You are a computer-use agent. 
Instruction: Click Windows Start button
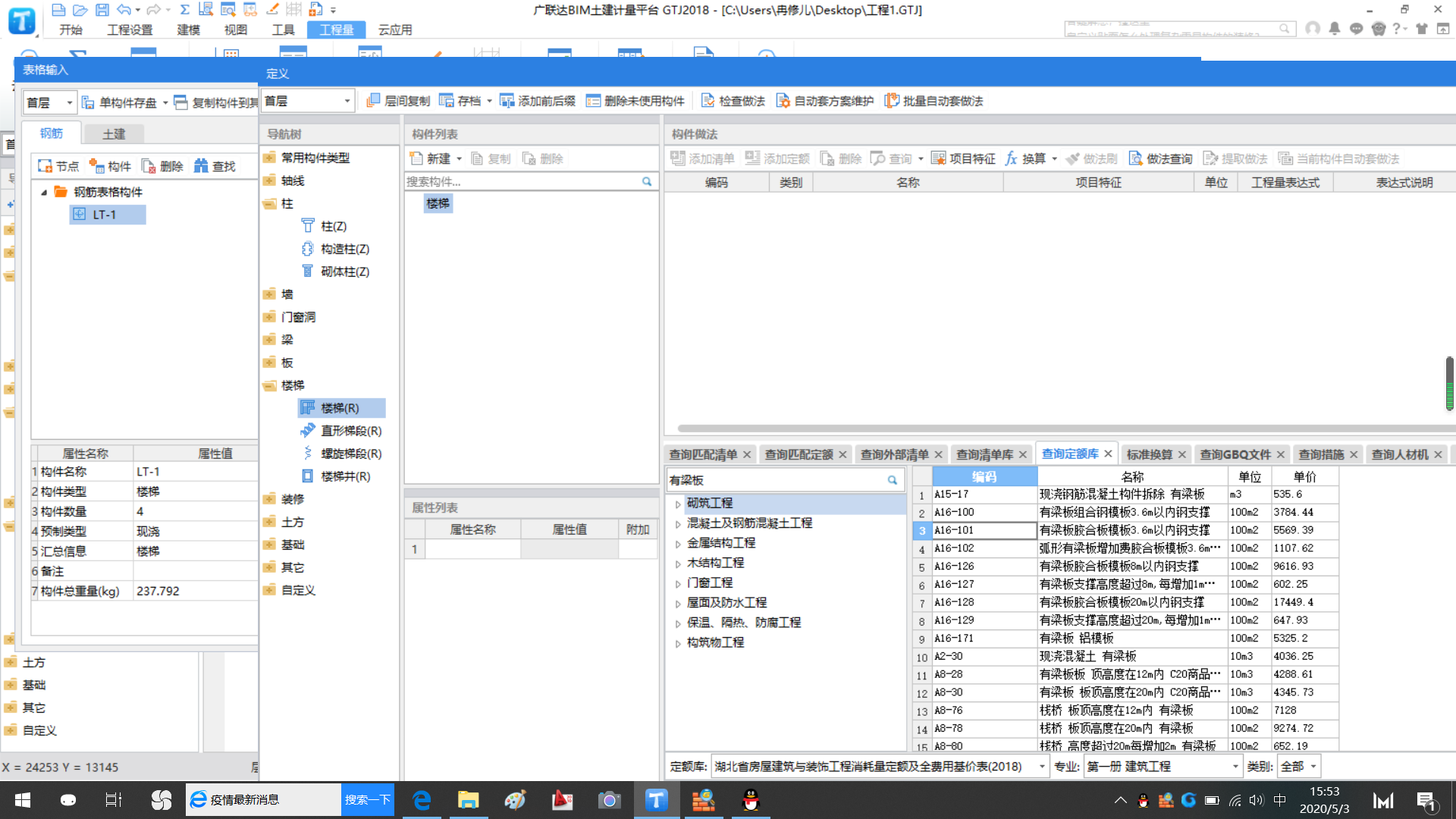click(x=23, y=800)
